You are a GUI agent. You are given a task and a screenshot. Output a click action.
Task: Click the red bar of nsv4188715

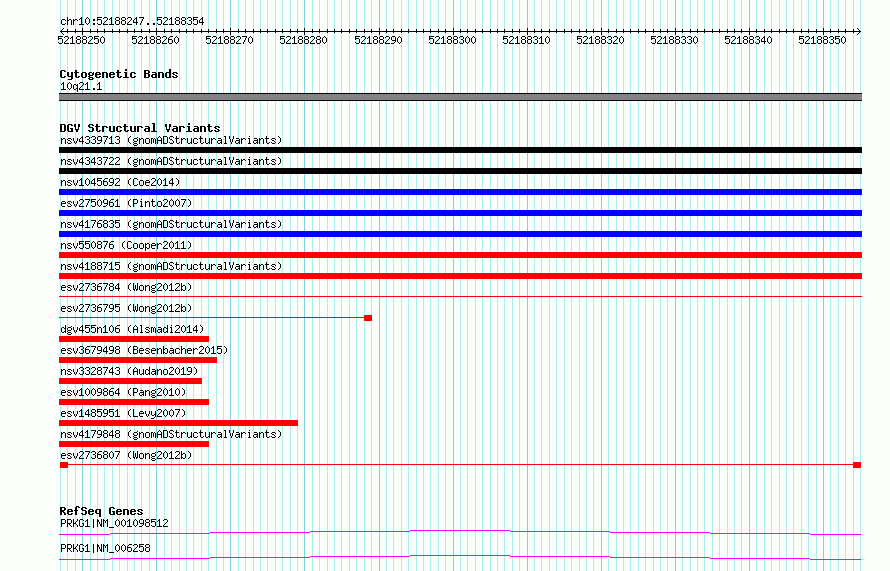tap(460, 276)
